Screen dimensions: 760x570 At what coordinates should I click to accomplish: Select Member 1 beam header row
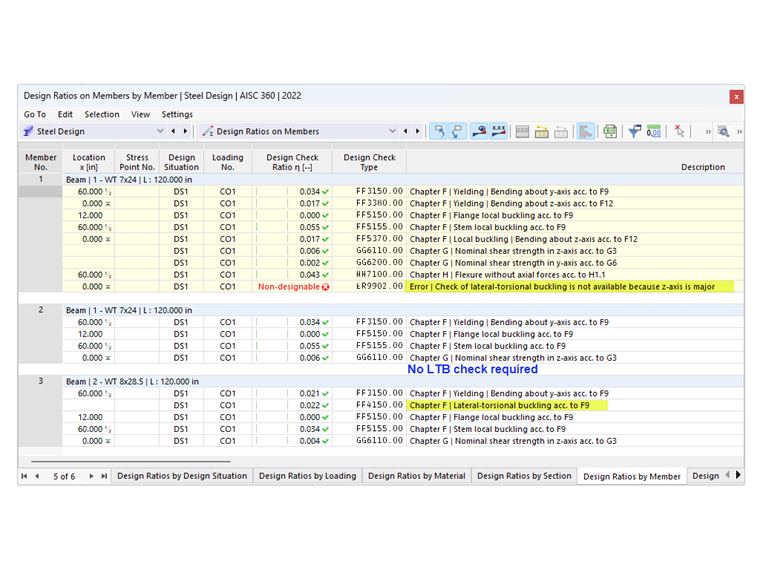tap(403, 180)
